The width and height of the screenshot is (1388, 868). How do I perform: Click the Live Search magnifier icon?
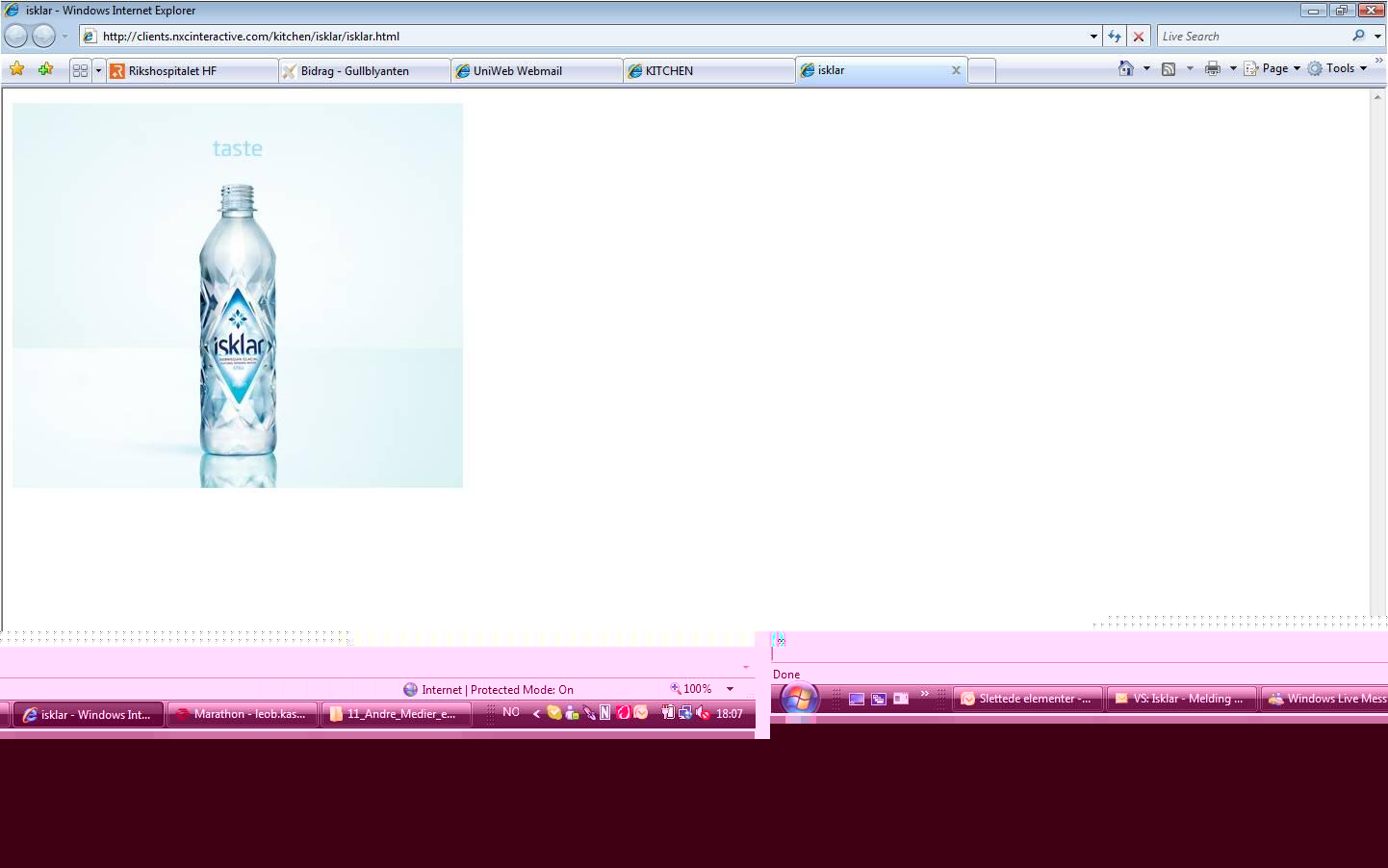[1358, 36]
